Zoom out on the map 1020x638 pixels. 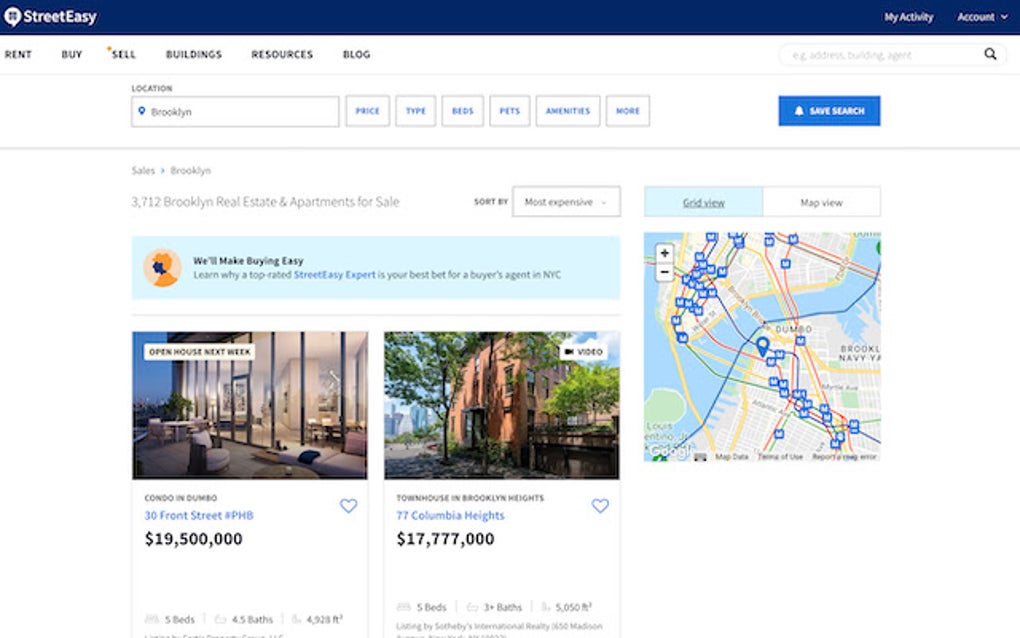[664, 272]
